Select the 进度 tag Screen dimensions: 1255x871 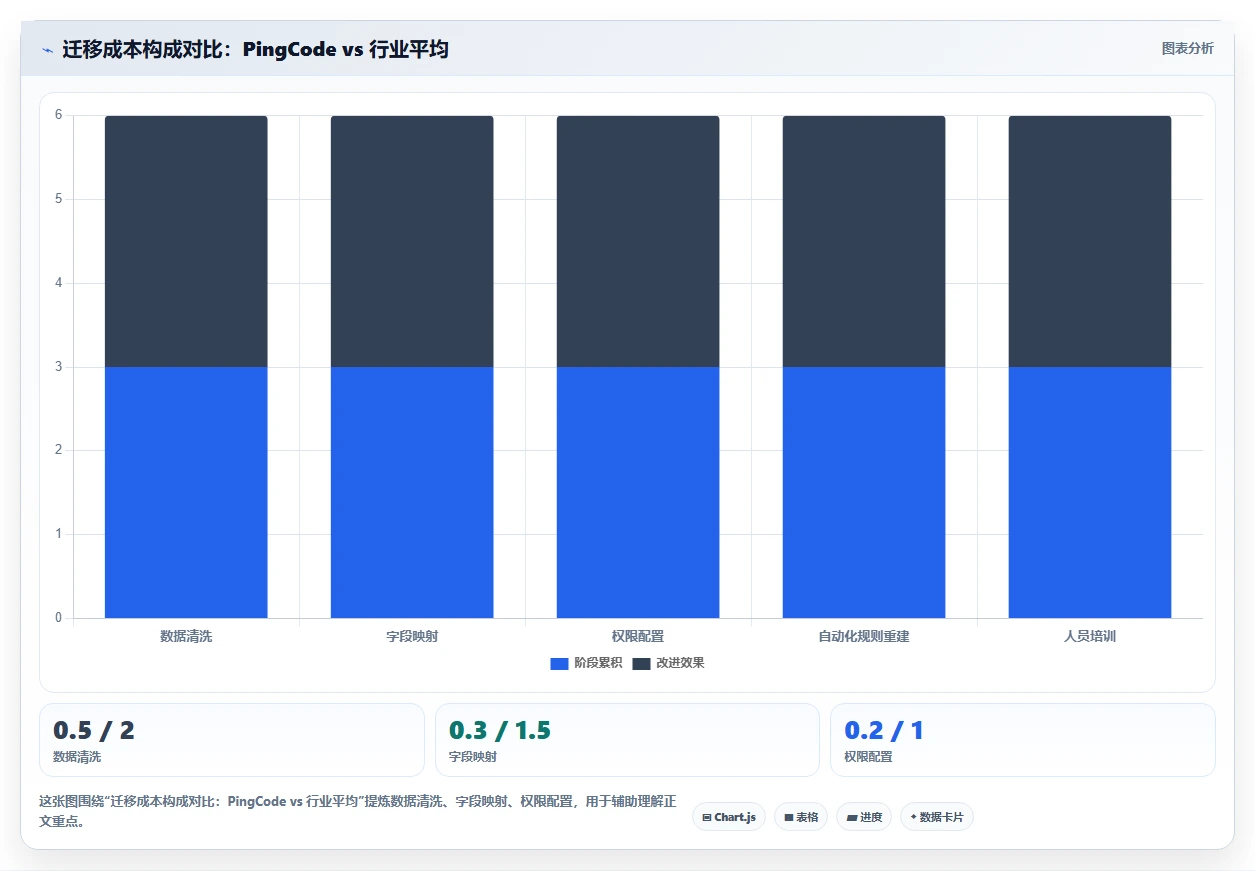click(x=864, y=817)
